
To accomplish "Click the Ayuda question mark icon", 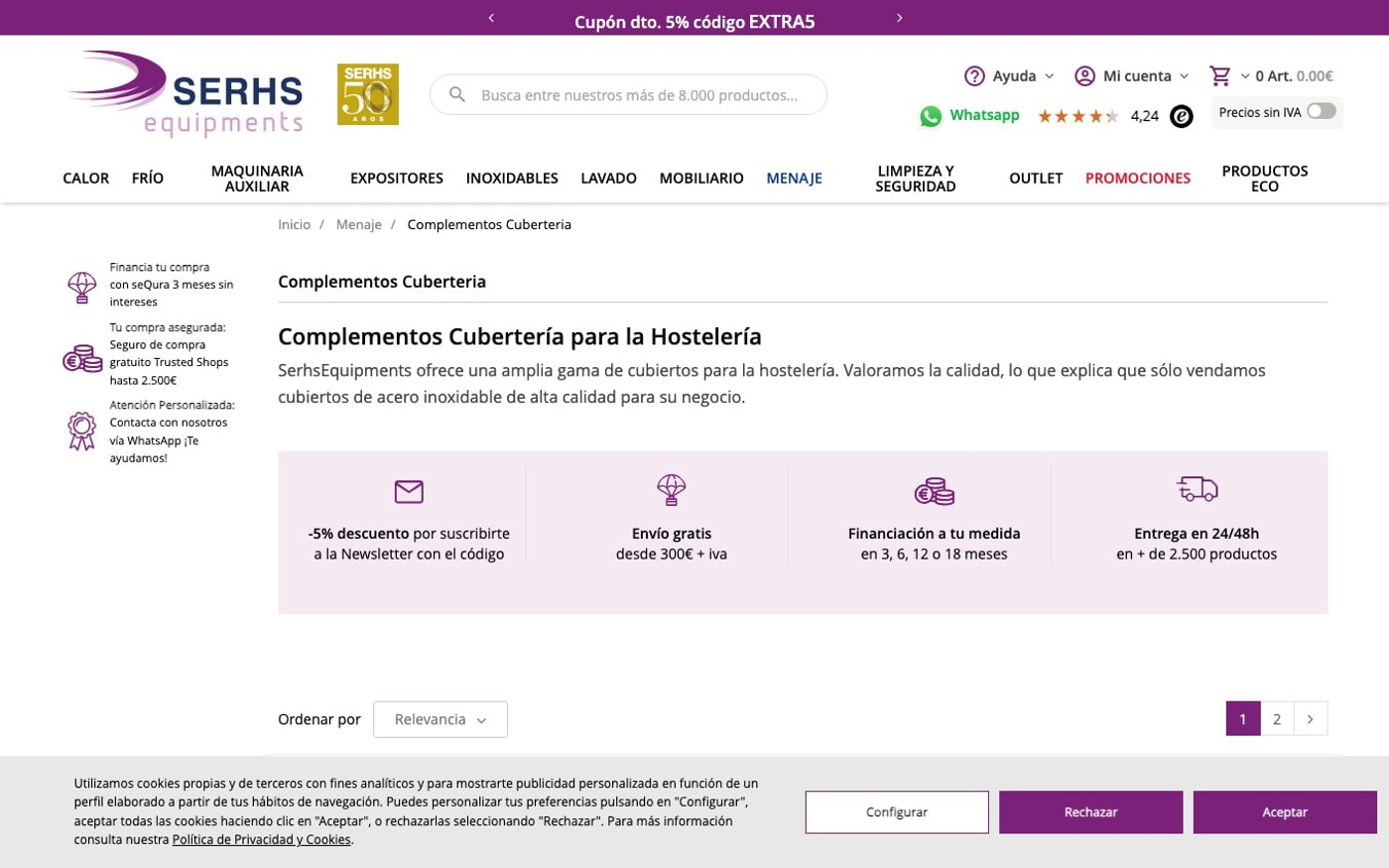I will coord(974,76).
